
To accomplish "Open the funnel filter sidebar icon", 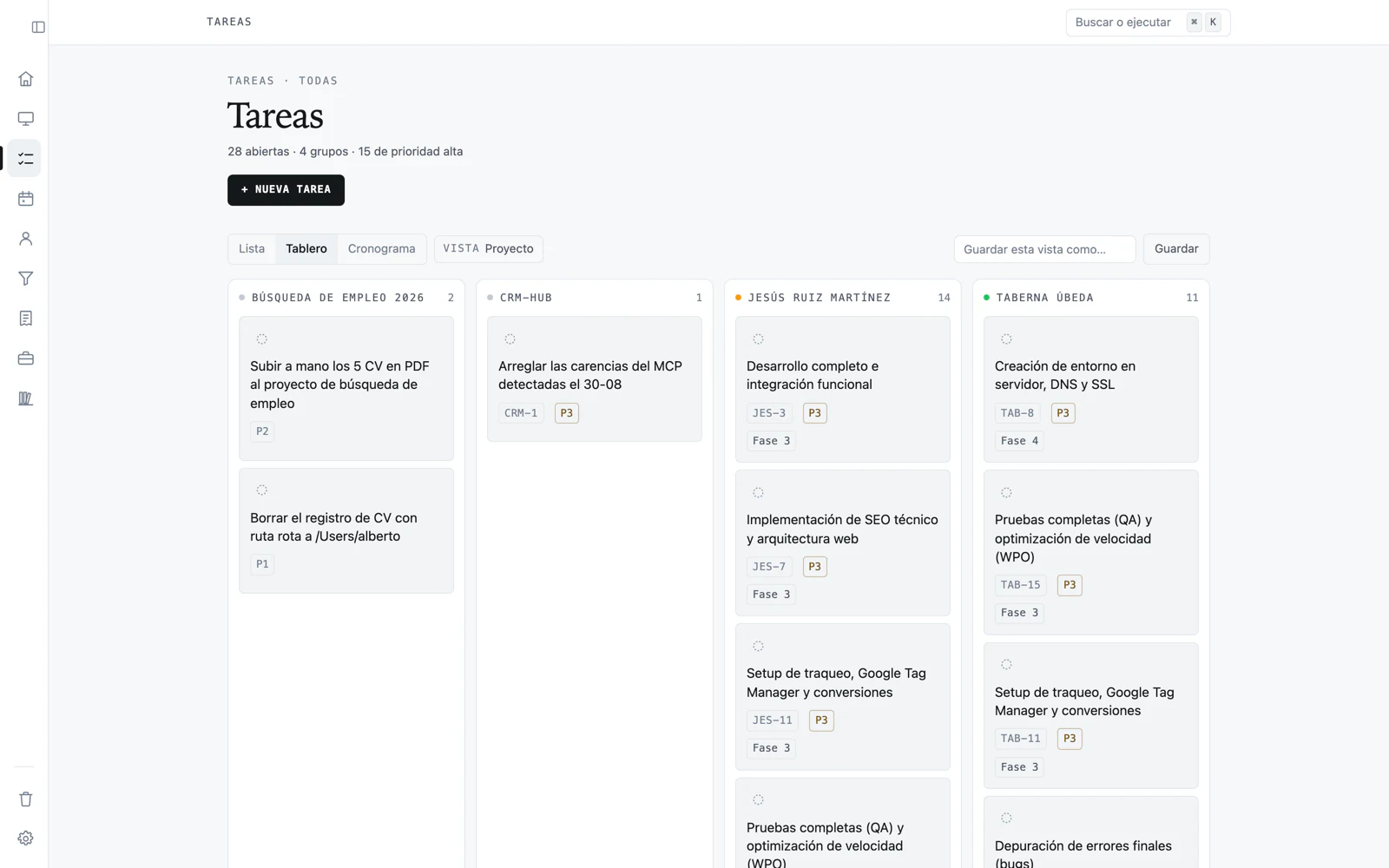I will (26, 279).
